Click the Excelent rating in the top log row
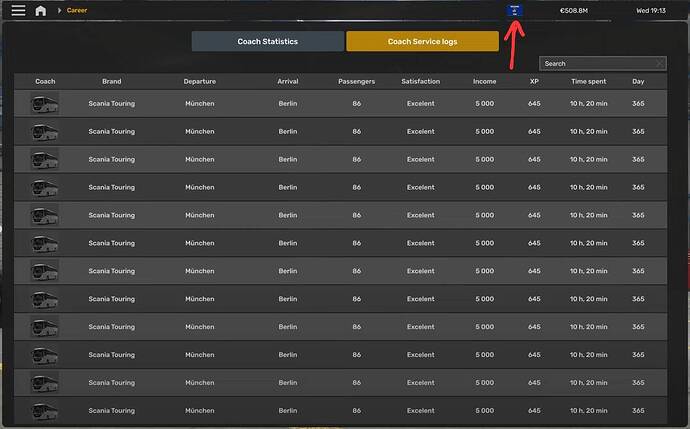The height and width of the screenshot is (429, 690). (421, 104)
